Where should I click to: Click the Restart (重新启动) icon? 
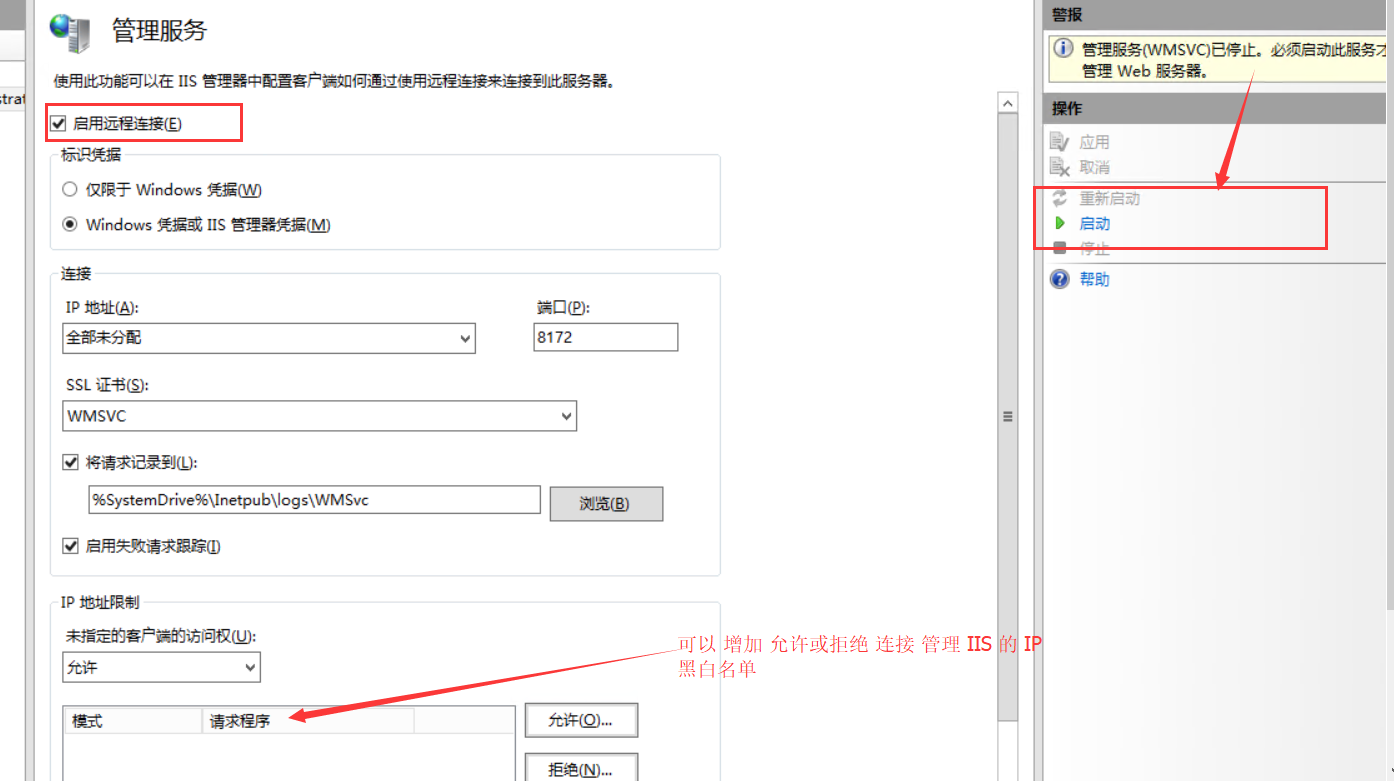click(x=1060, y=199)
